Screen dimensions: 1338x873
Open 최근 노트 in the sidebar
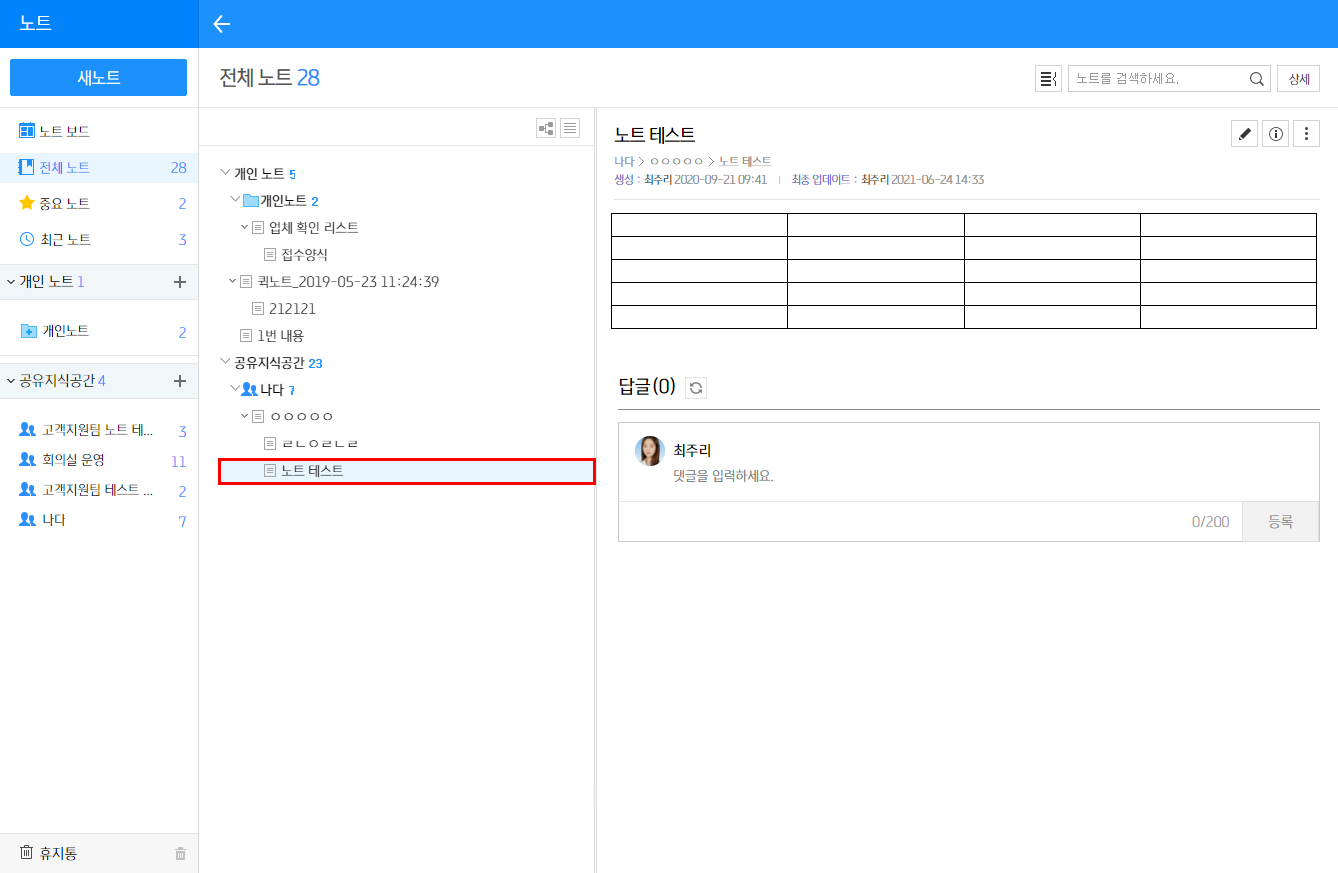tap(64, 240)
